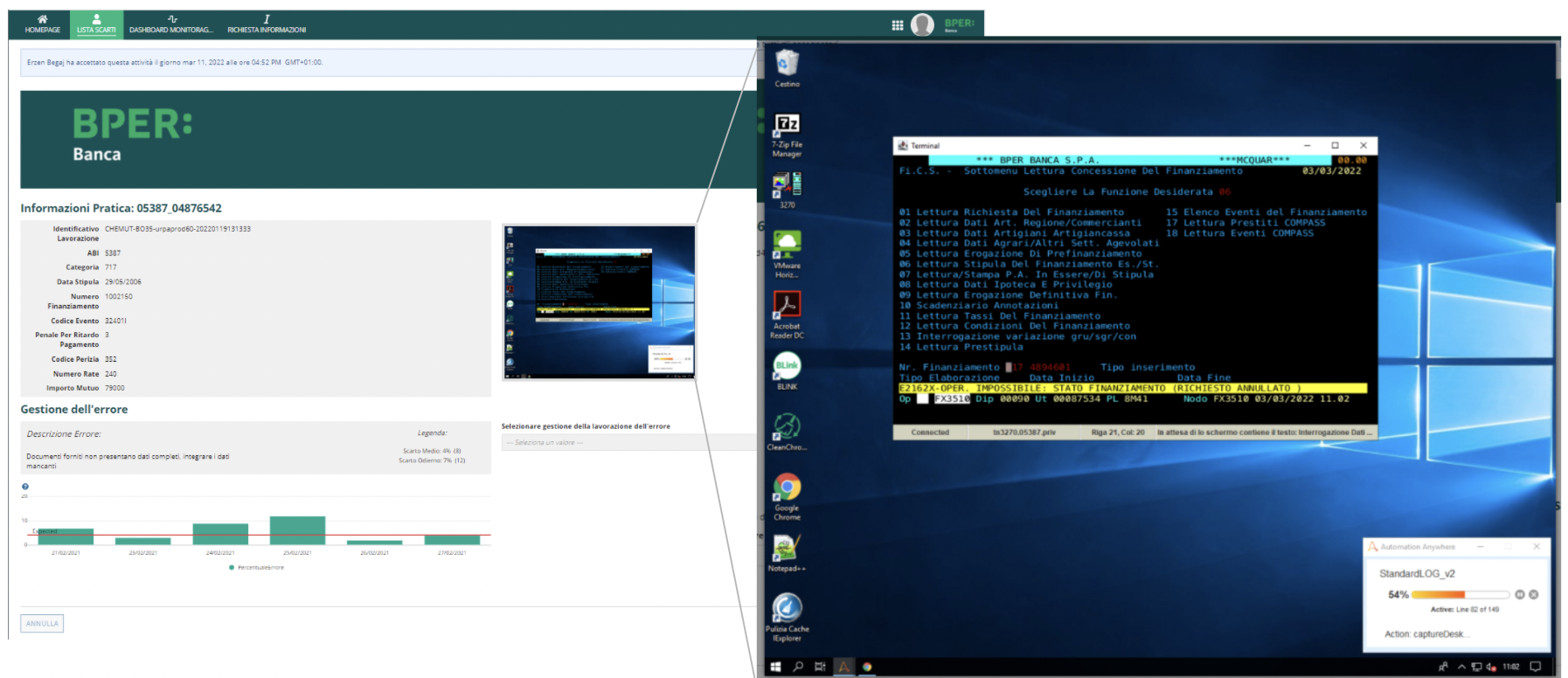Click Importo Mutuo value 79000
Screen dimensions: 1568x678
(x=114, y=388)
